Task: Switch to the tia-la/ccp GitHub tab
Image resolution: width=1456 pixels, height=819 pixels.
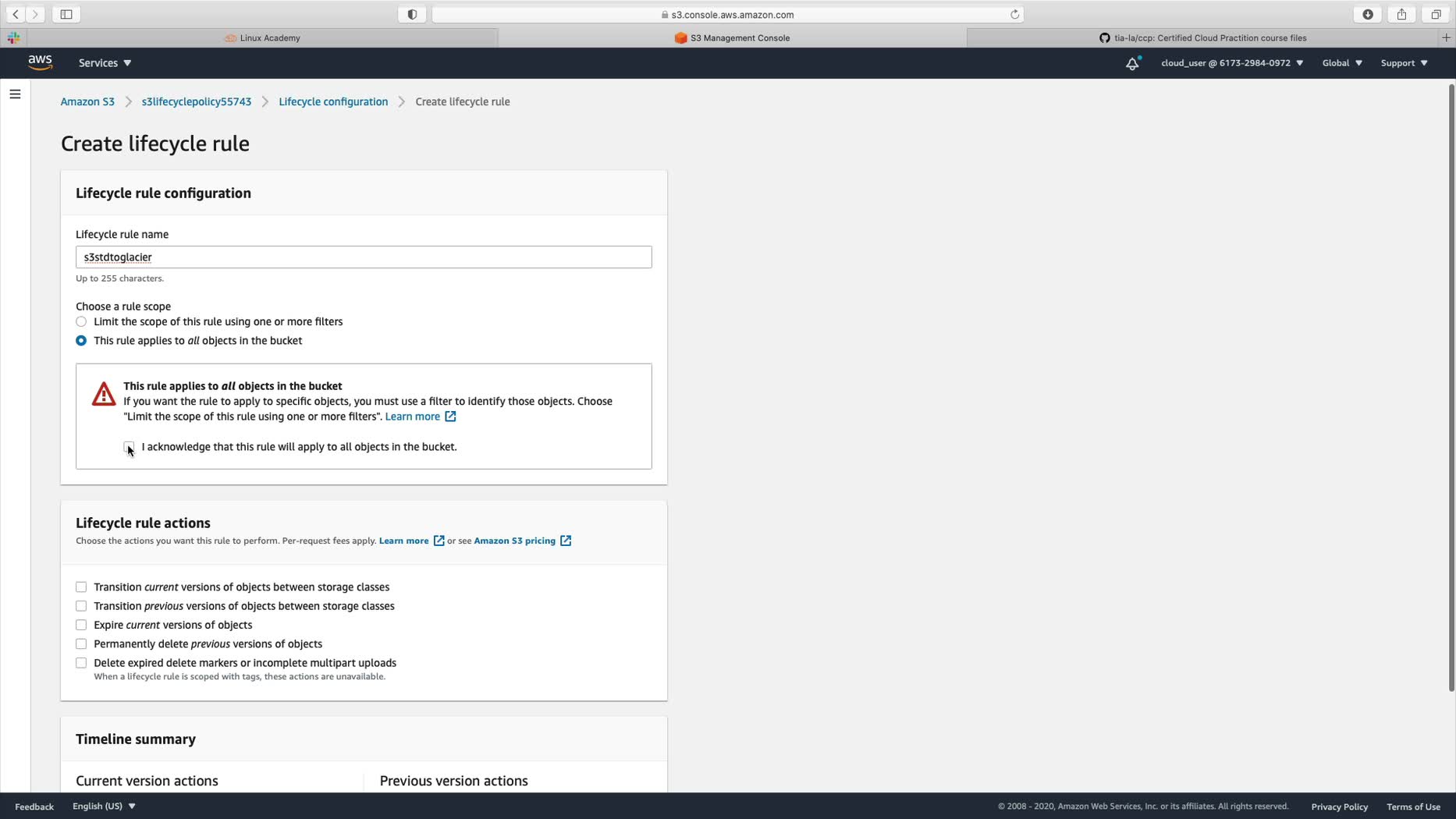Action: (x=1202, y=37)
